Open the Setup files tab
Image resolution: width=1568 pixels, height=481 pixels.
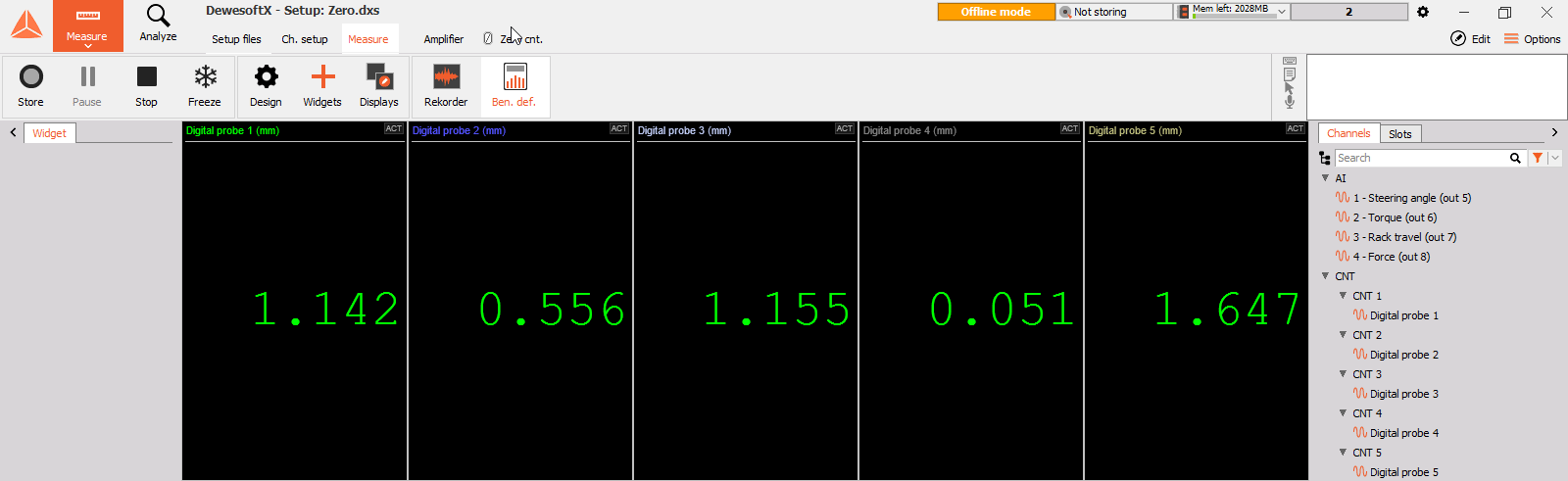(236, 39)
